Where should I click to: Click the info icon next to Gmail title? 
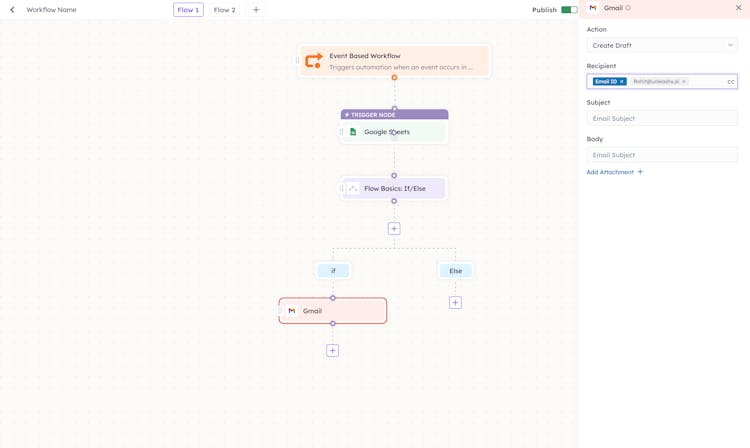(628, 8)
